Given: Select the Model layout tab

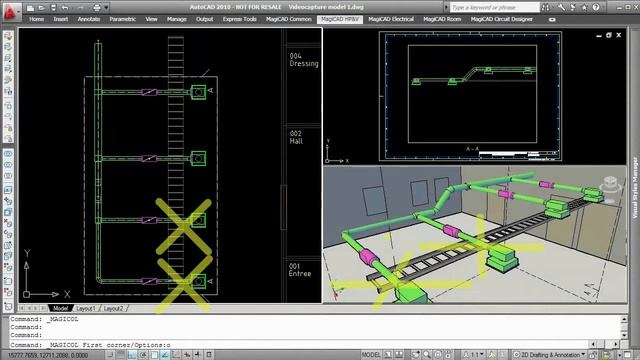Looking at the screenshot, I should (x=60, y=308).
